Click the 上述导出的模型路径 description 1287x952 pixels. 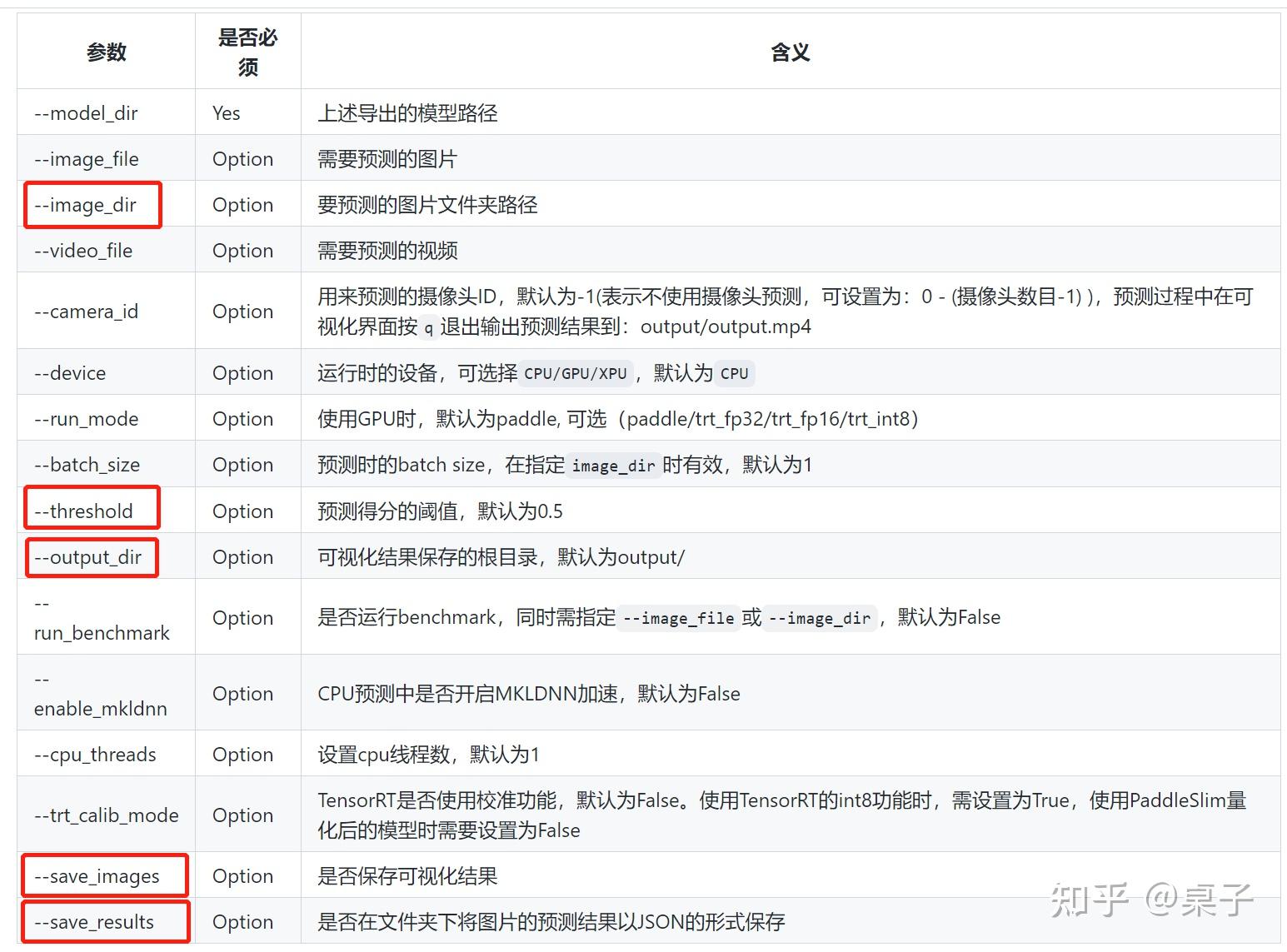(x=407, y=112)
